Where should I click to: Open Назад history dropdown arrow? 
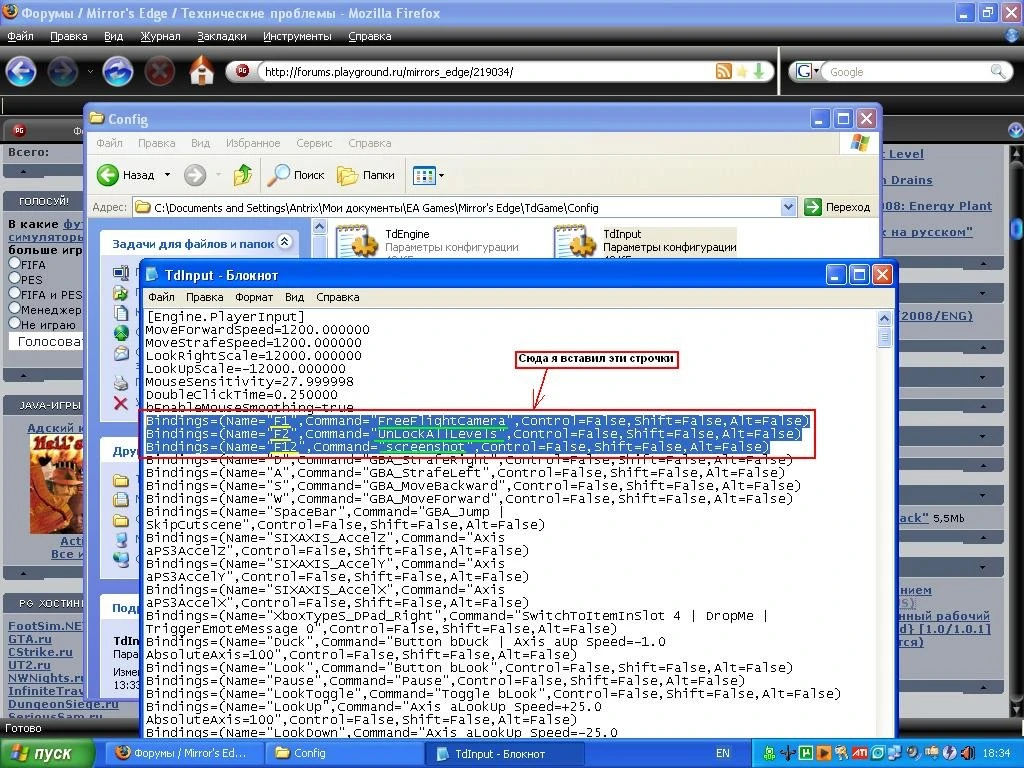tap(167, 175)
